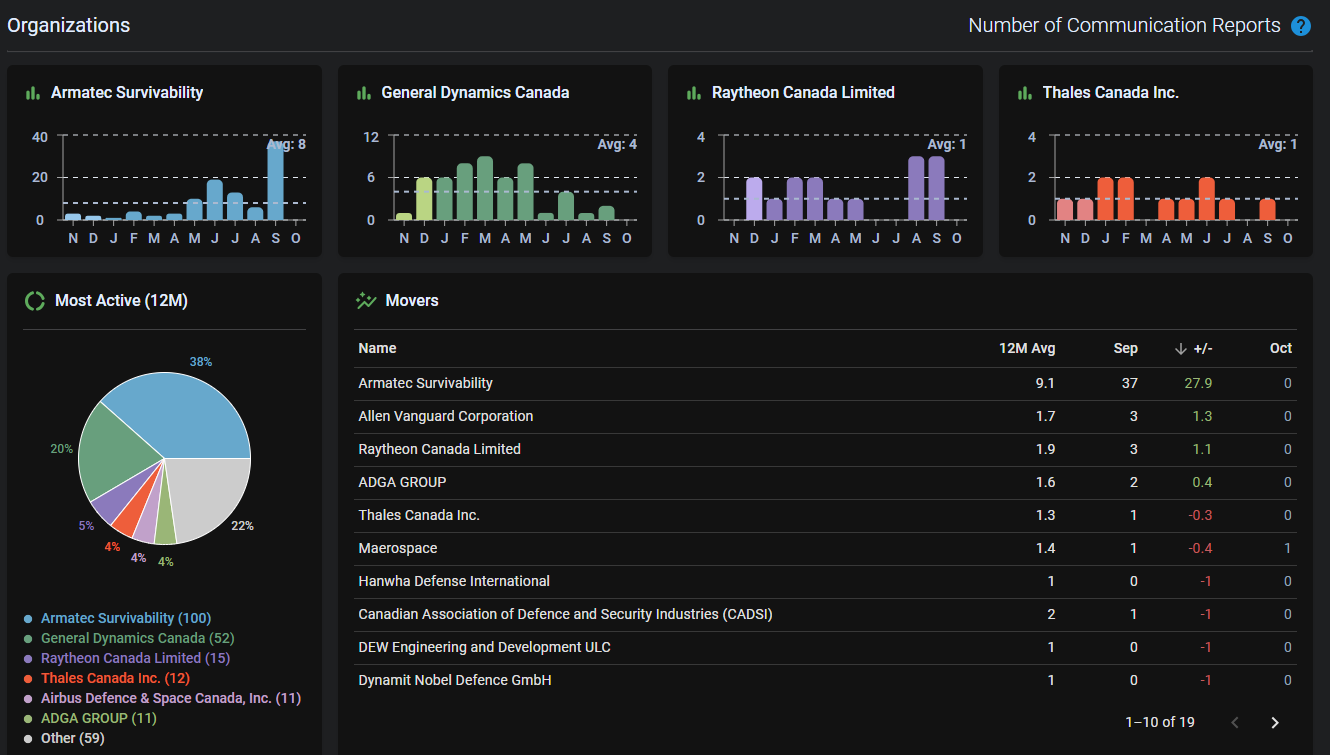Click the General Dynamics Canada chart title
Image resolution: width=1330 pixels, height=755 pixels.
(x=475, y=92)
